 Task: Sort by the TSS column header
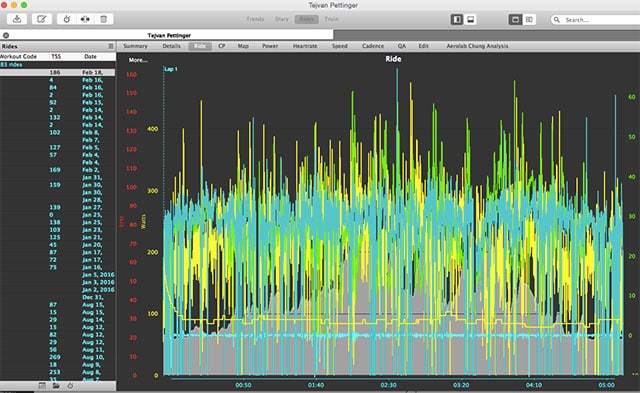(x=56, y=56)
